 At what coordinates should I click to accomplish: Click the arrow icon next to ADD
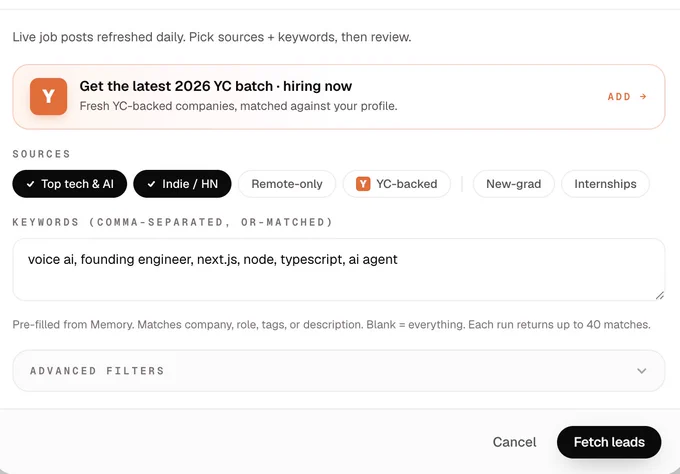(x=643, y=96)
